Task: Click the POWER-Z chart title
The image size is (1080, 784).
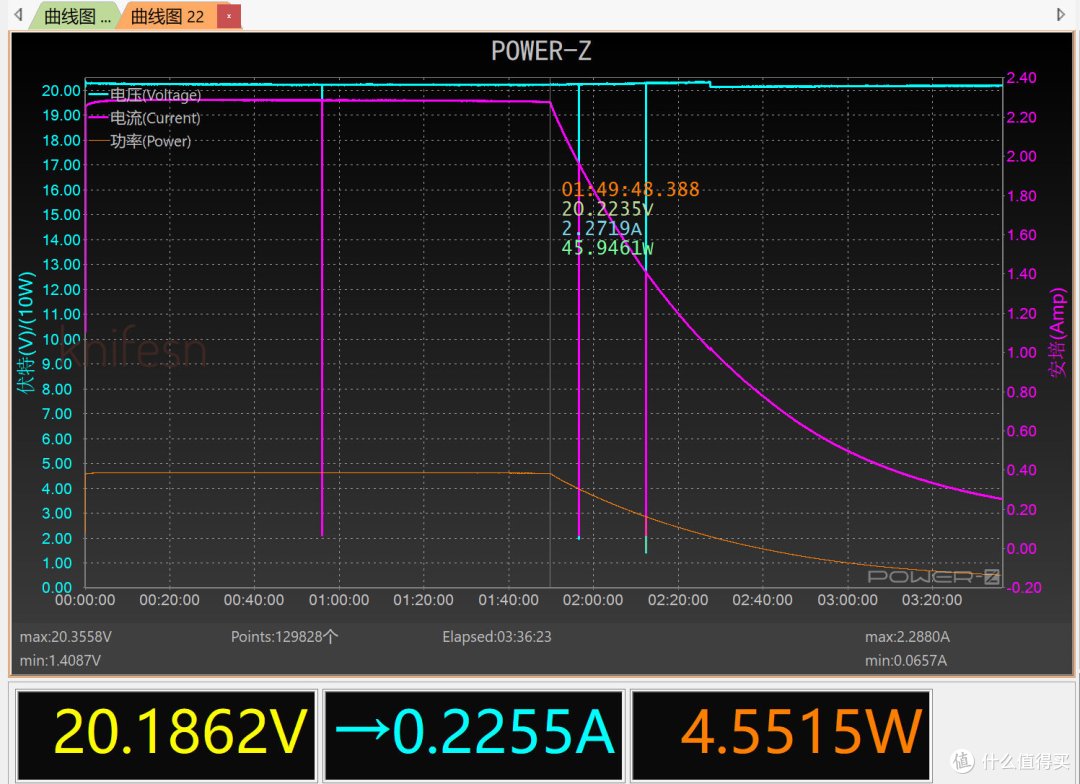Action: coord(541,51)
